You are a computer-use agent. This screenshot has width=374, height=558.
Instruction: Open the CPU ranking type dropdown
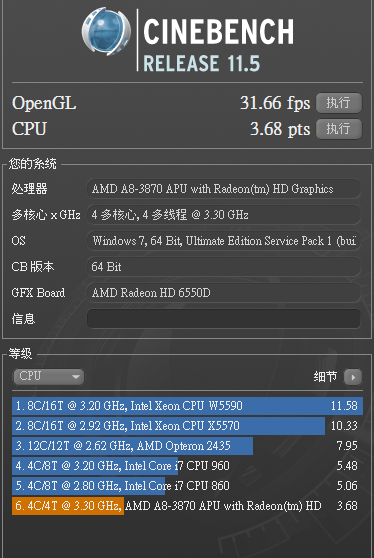[49, 377]
